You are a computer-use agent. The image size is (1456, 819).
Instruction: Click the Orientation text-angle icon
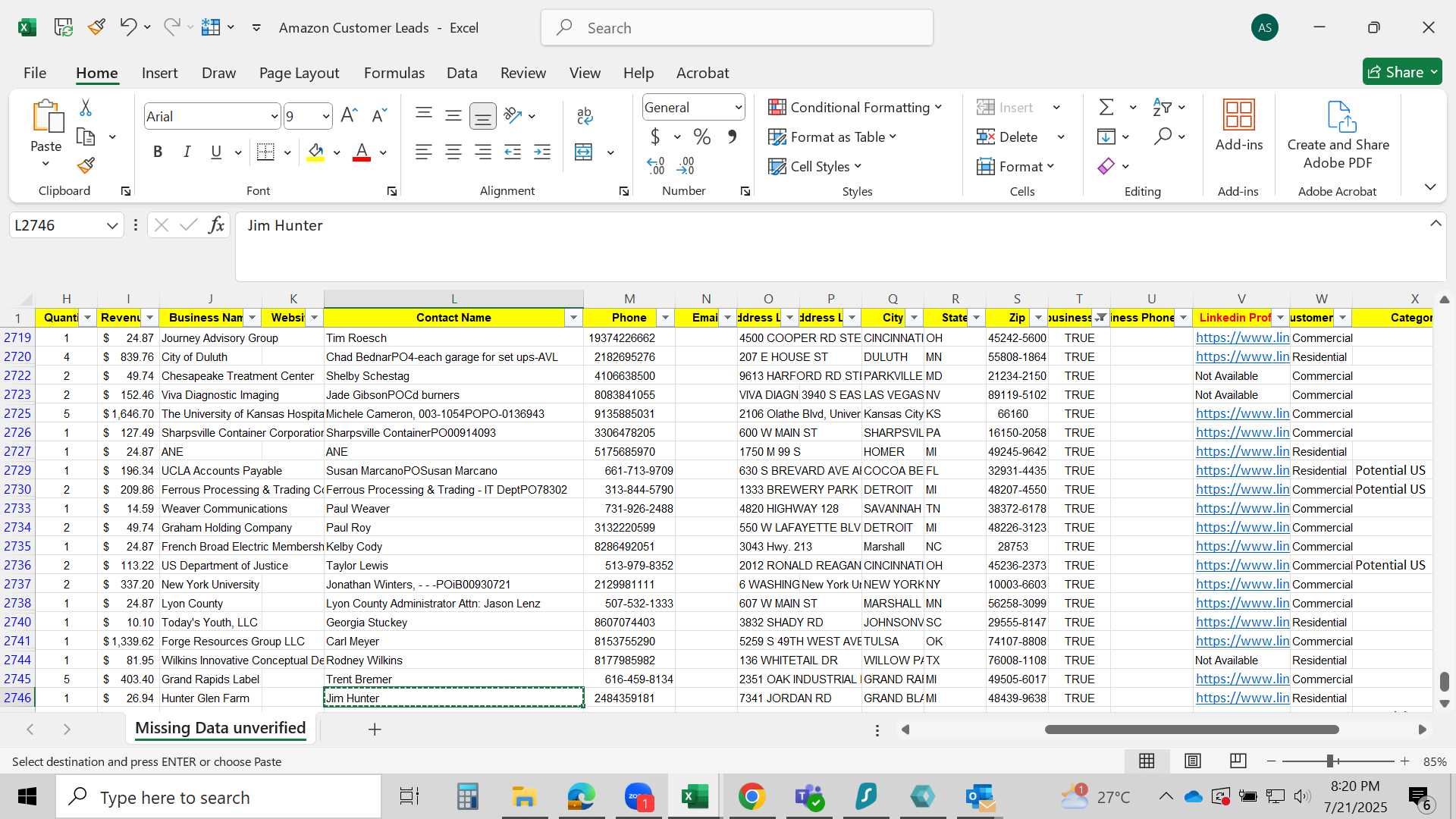click(x=513, y=115)
